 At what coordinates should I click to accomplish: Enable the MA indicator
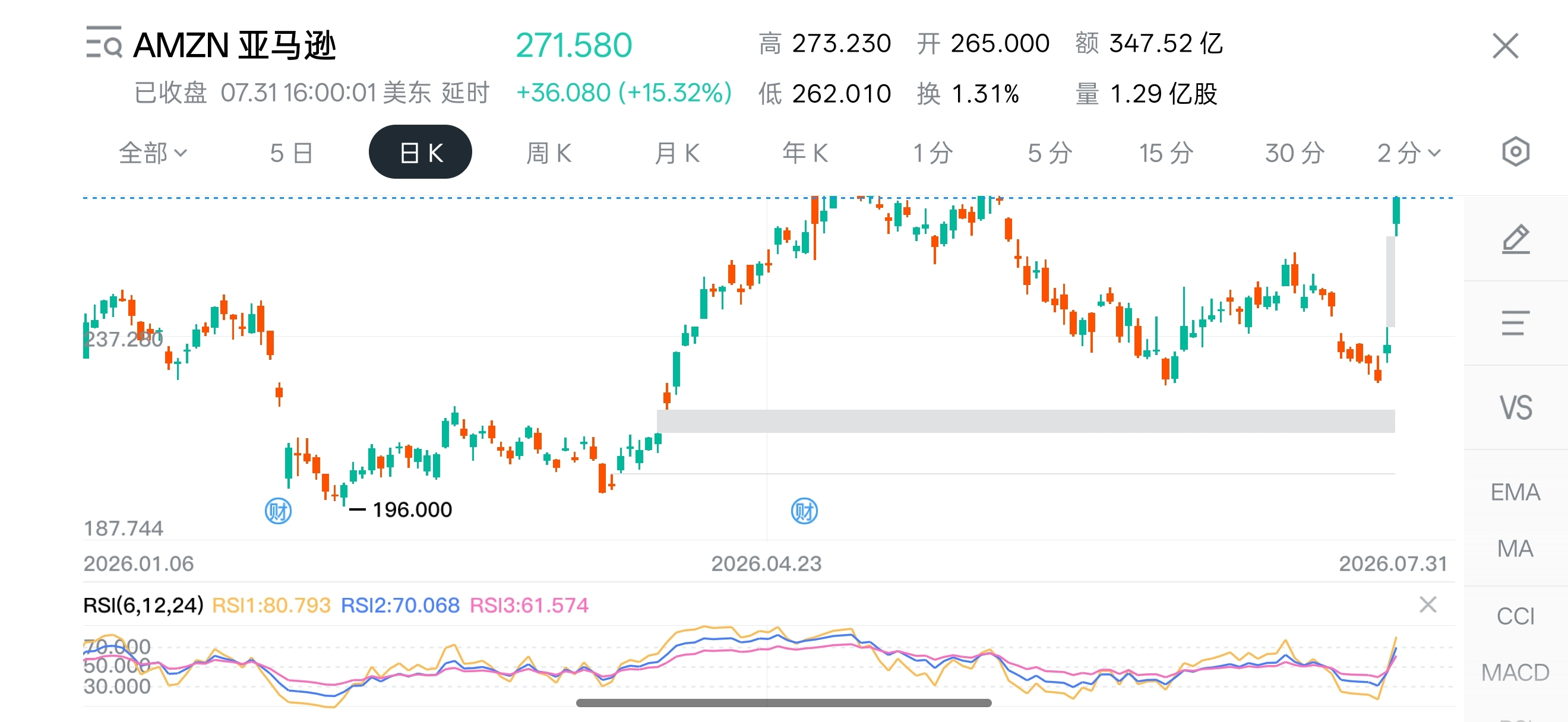point(1515,549)
